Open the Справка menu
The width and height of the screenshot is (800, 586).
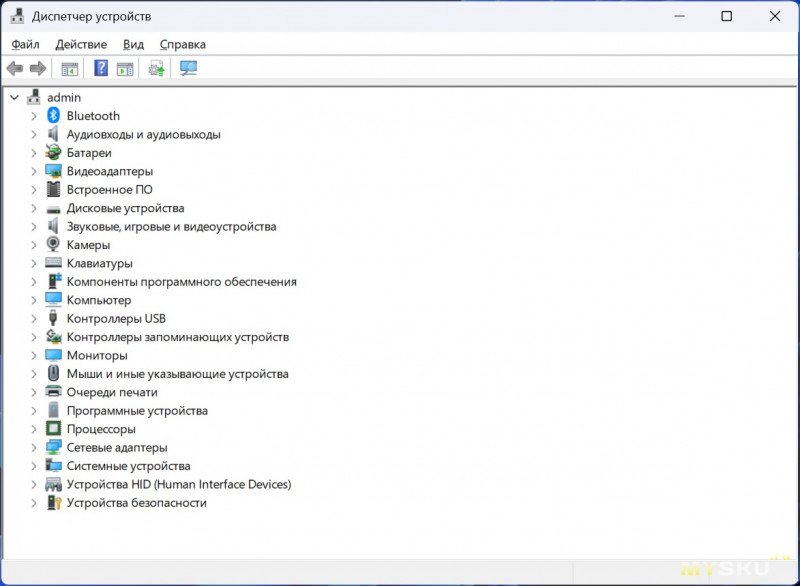point(182,44)
